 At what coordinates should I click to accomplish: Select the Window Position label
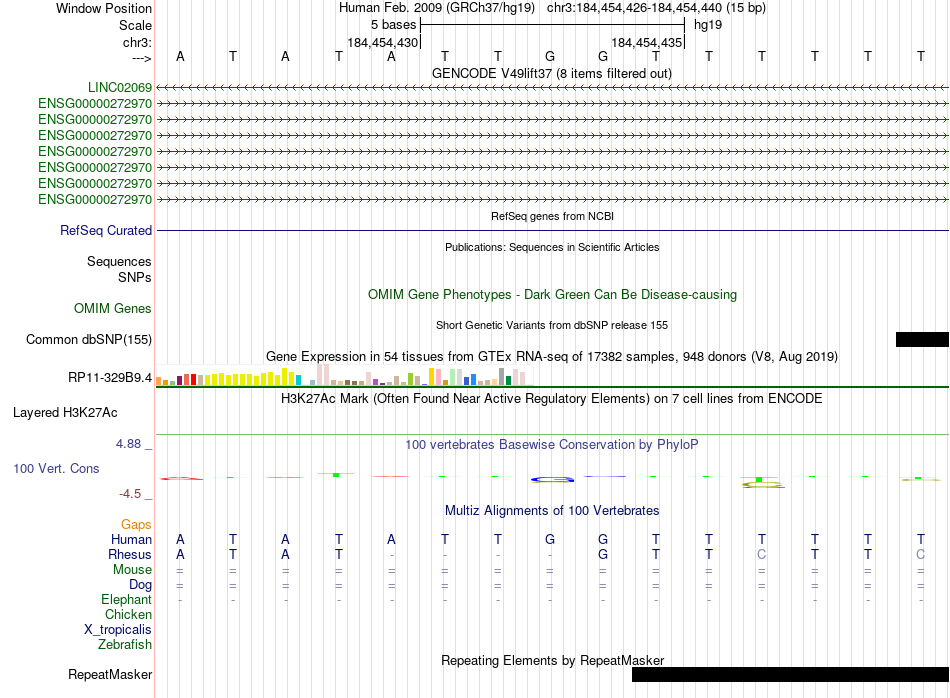pos(104,8)
